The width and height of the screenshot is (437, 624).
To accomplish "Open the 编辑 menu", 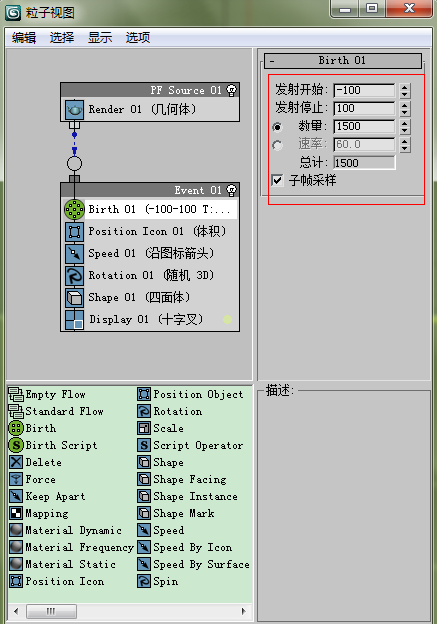I will (24, 38).
